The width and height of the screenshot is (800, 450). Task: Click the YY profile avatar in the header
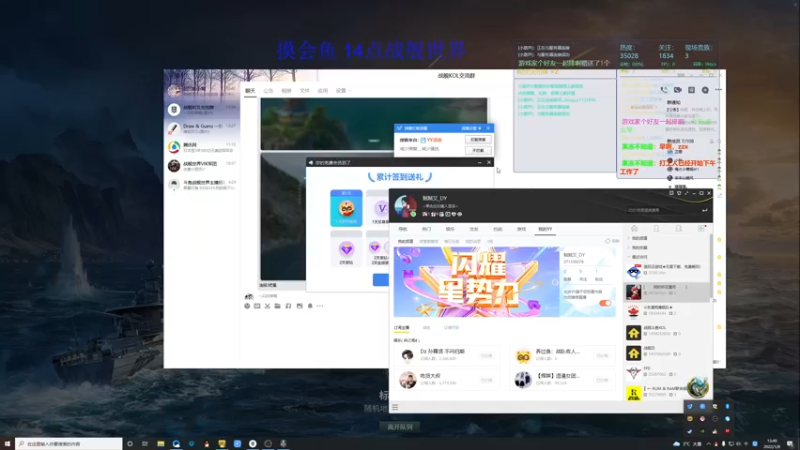coord(406,206)
